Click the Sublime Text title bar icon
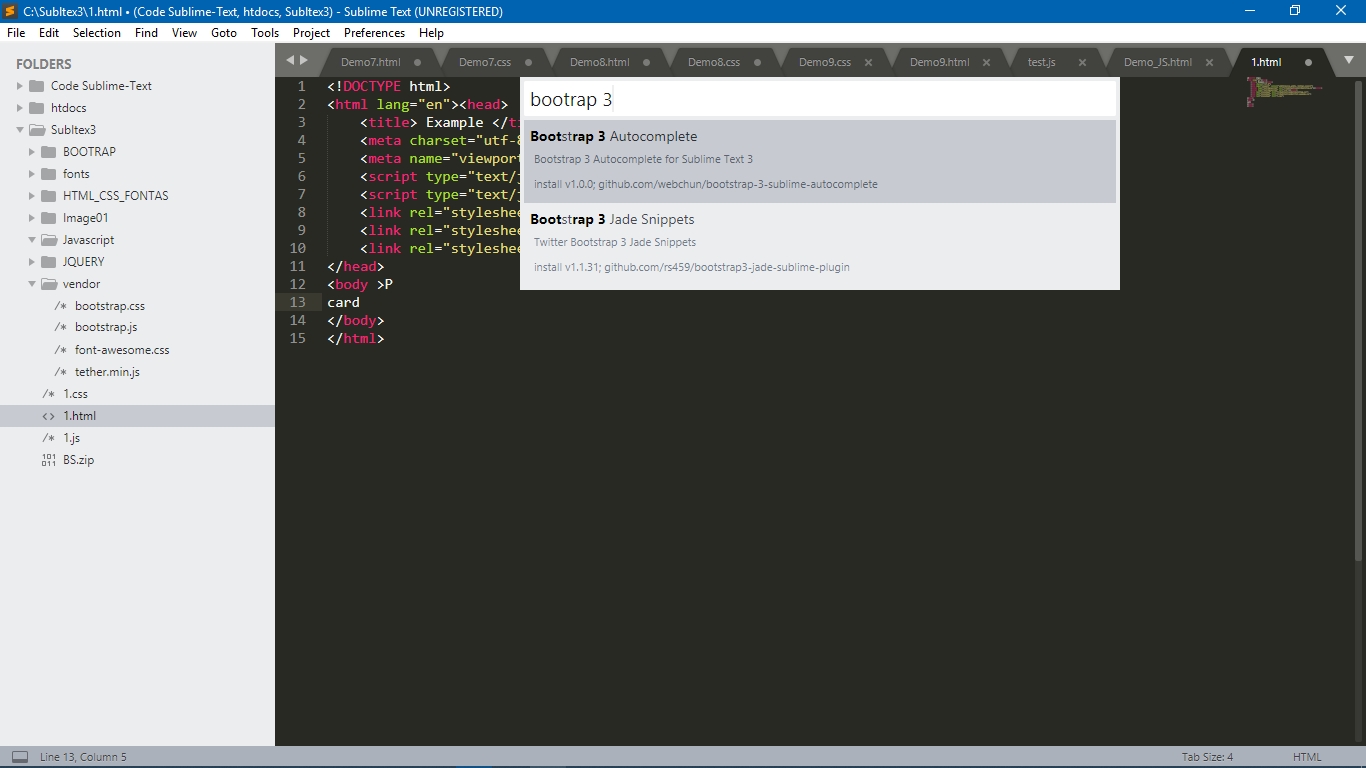 [x=10, y=11]
